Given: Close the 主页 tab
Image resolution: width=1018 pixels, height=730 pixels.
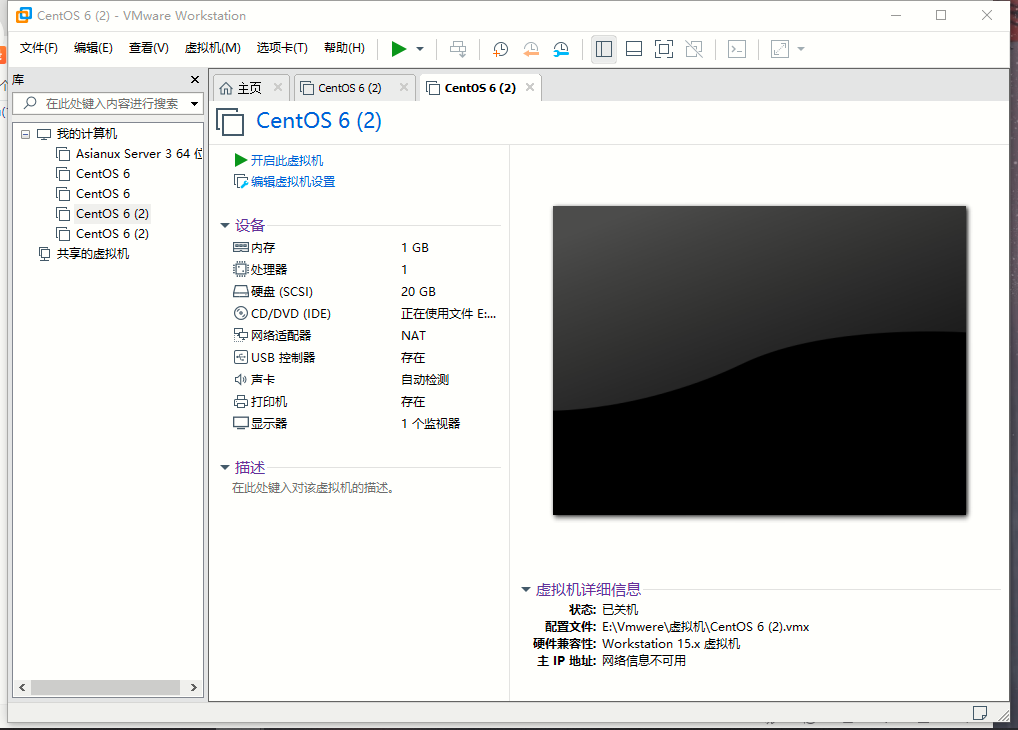Looking at the screenshot, I should (278, 87).
